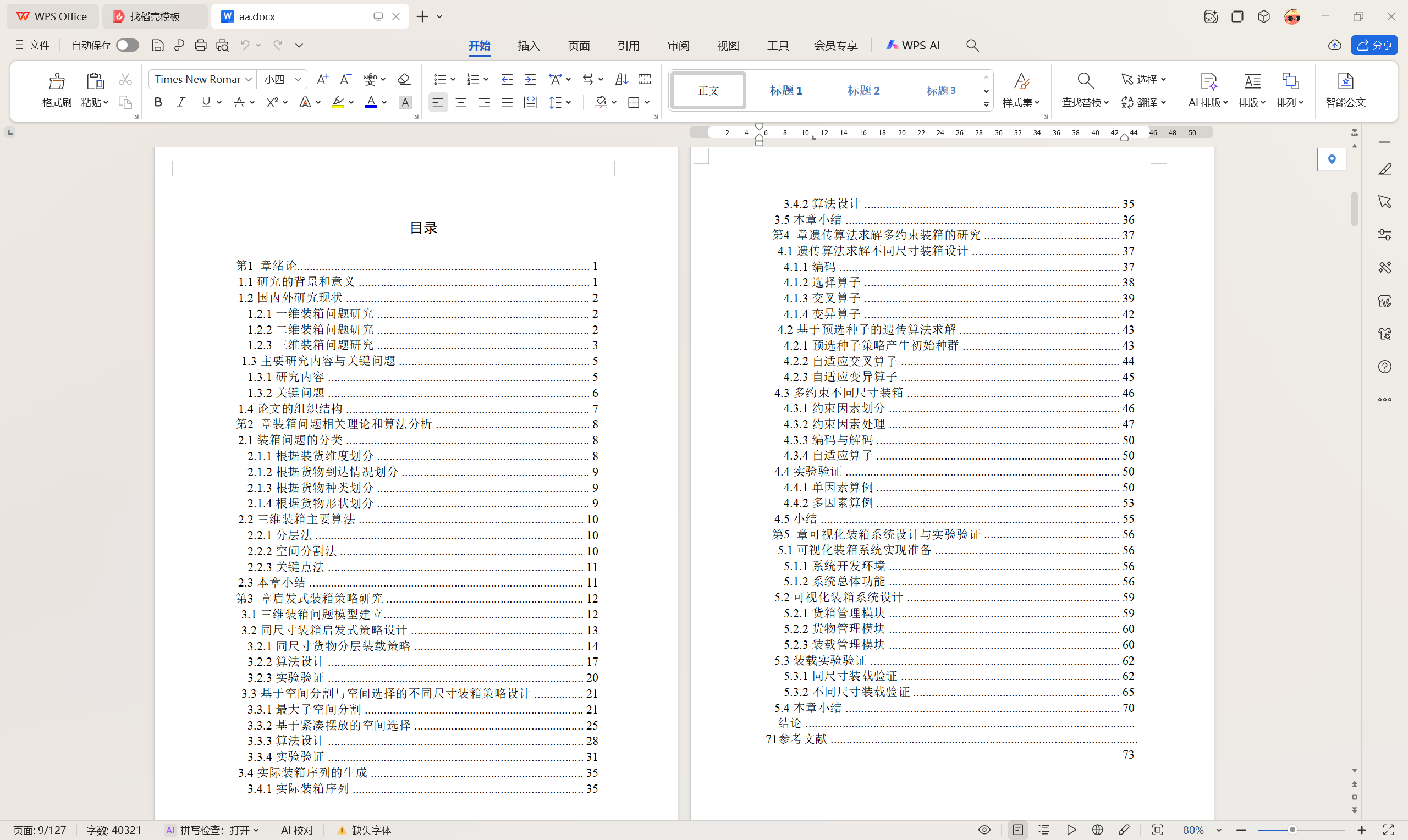Switch to the Review ribbon tab
The width and height of the screenshot is (1408, 840).
[678, 45]
